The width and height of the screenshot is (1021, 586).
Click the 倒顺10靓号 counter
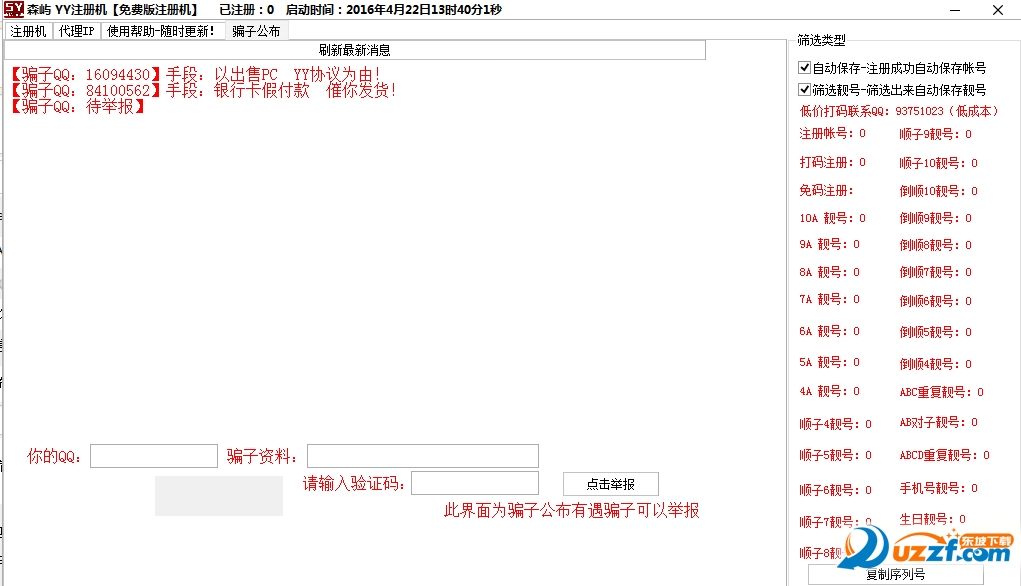(x=938, y=191)
